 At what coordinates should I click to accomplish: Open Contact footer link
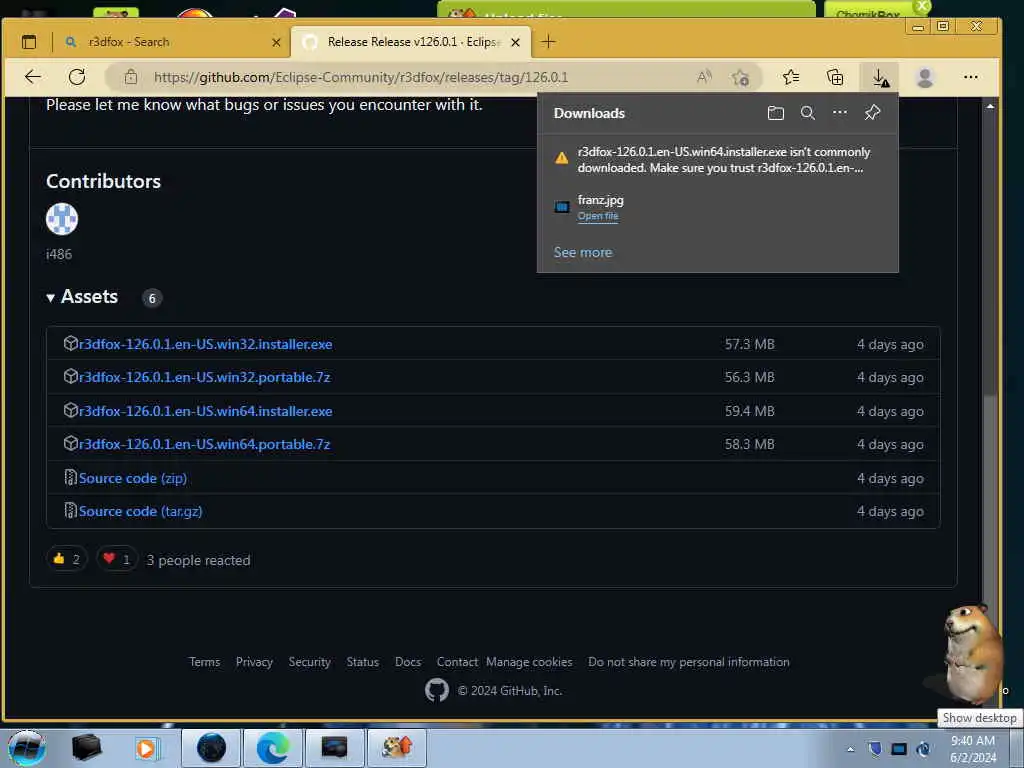click(457, 662)
